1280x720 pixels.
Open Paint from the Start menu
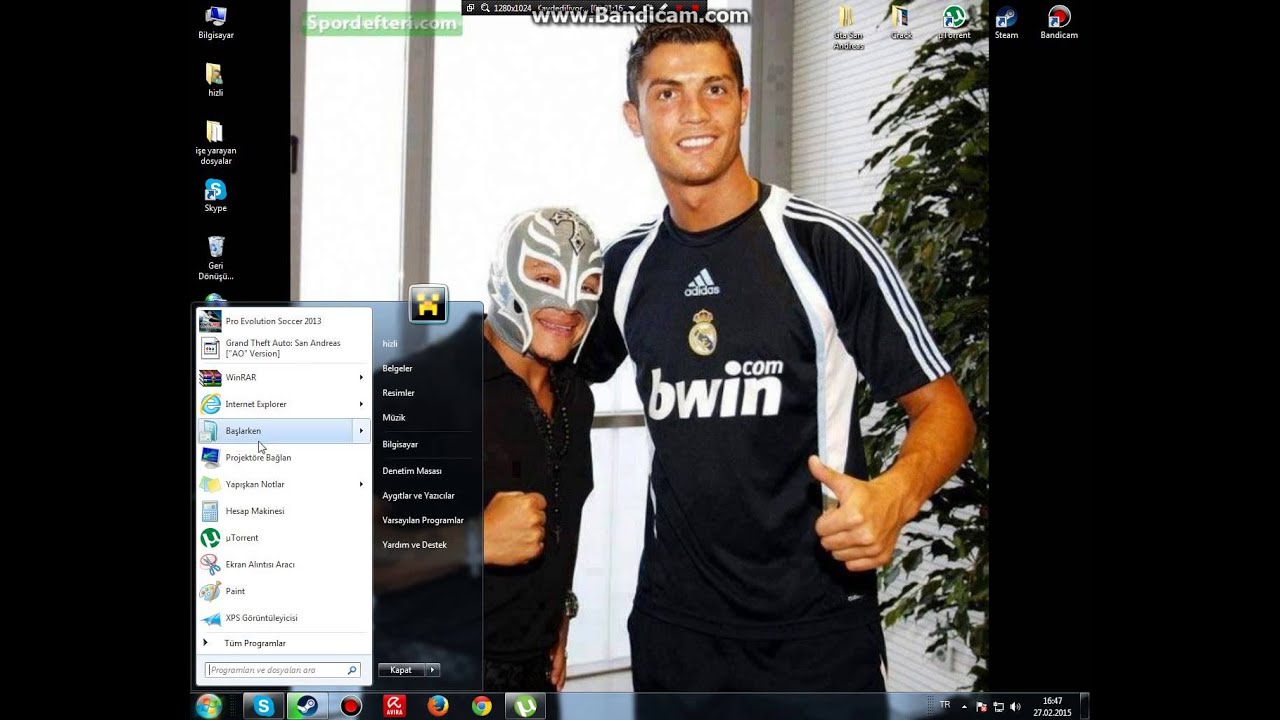pyautogui.click(x=284, y=591)
